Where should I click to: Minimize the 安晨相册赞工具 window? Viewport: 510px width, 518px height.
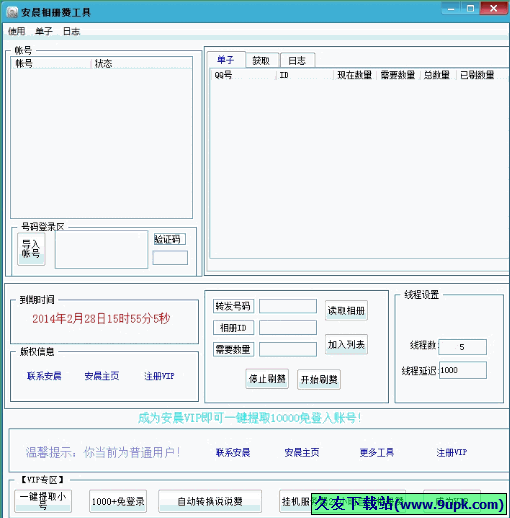pyautogui.click(x=451, y=8)
